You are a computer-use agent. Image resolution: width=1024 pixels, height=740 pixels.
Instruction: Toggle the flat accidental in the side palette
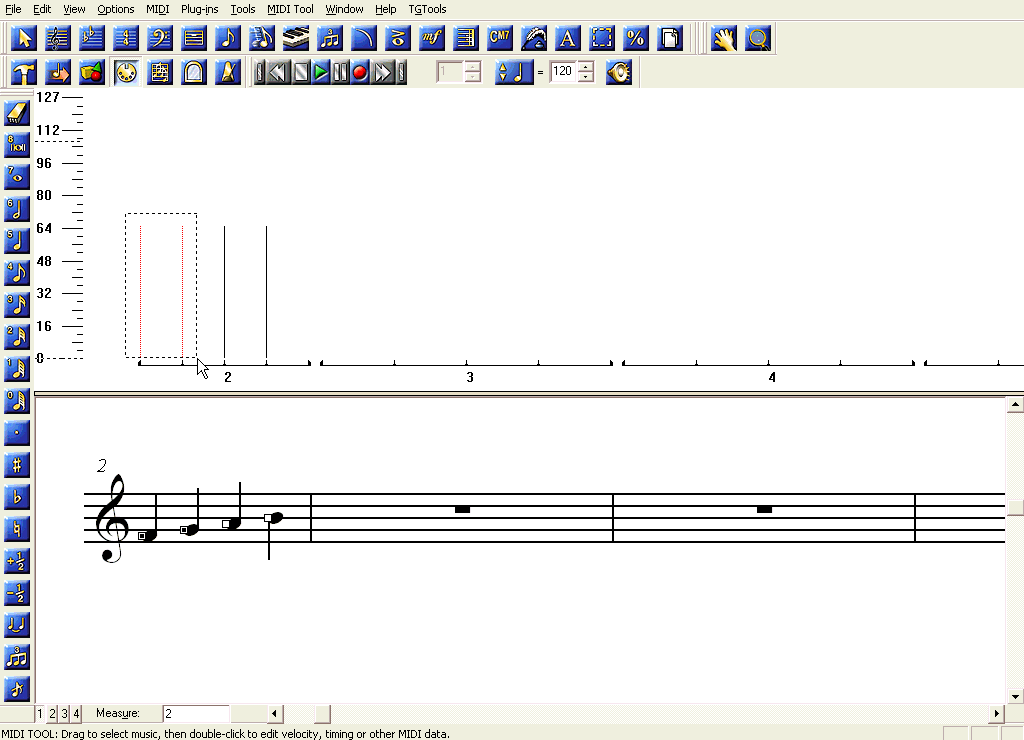coord(17,497)
